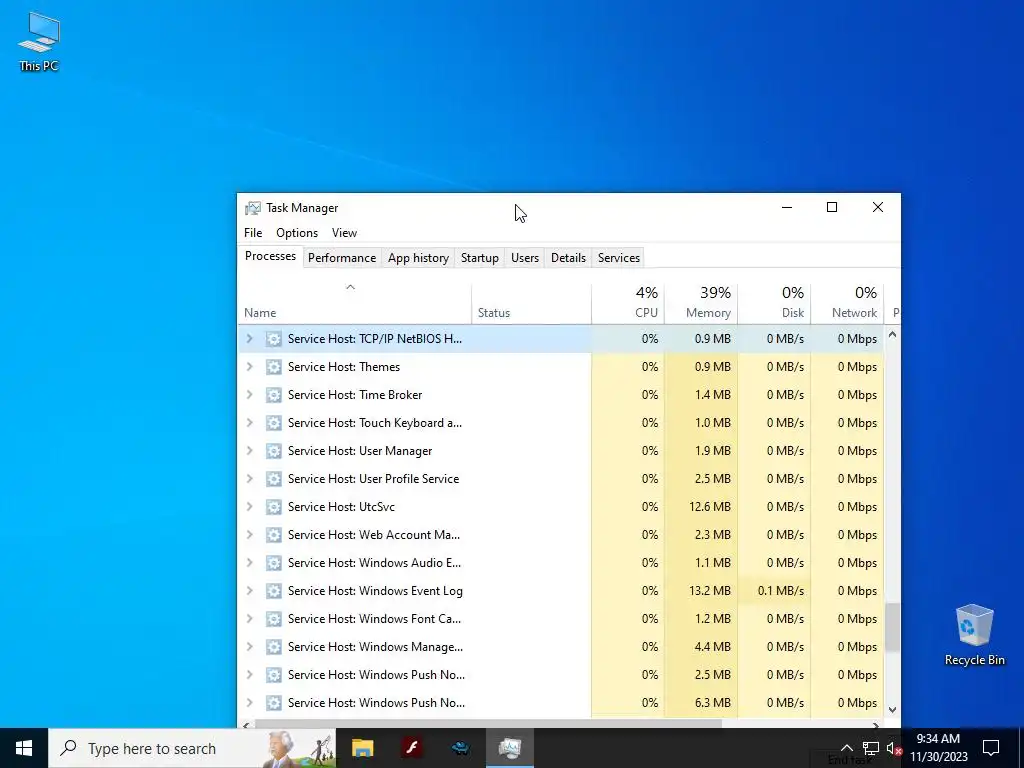Open the File menu
This screenshot has height=768, width=1024.
pyautogui.click(x=253, y=232)
